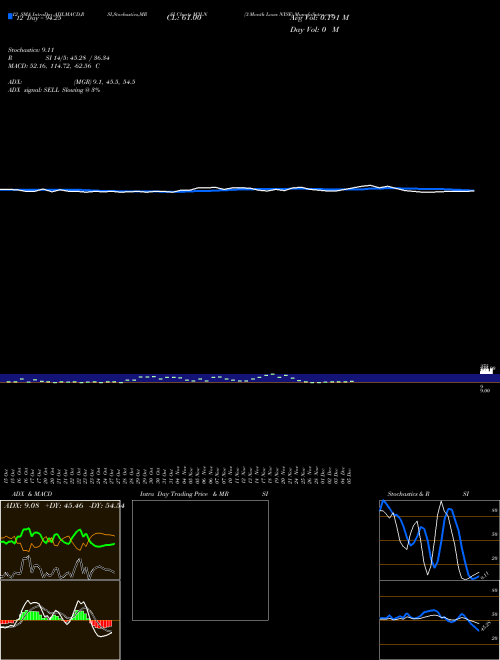Image resolution: width=500 pixels, height=660 pixels.
Task: Click the 'Intra Day Trading Price & MR' title
Action: coord(185,494)
